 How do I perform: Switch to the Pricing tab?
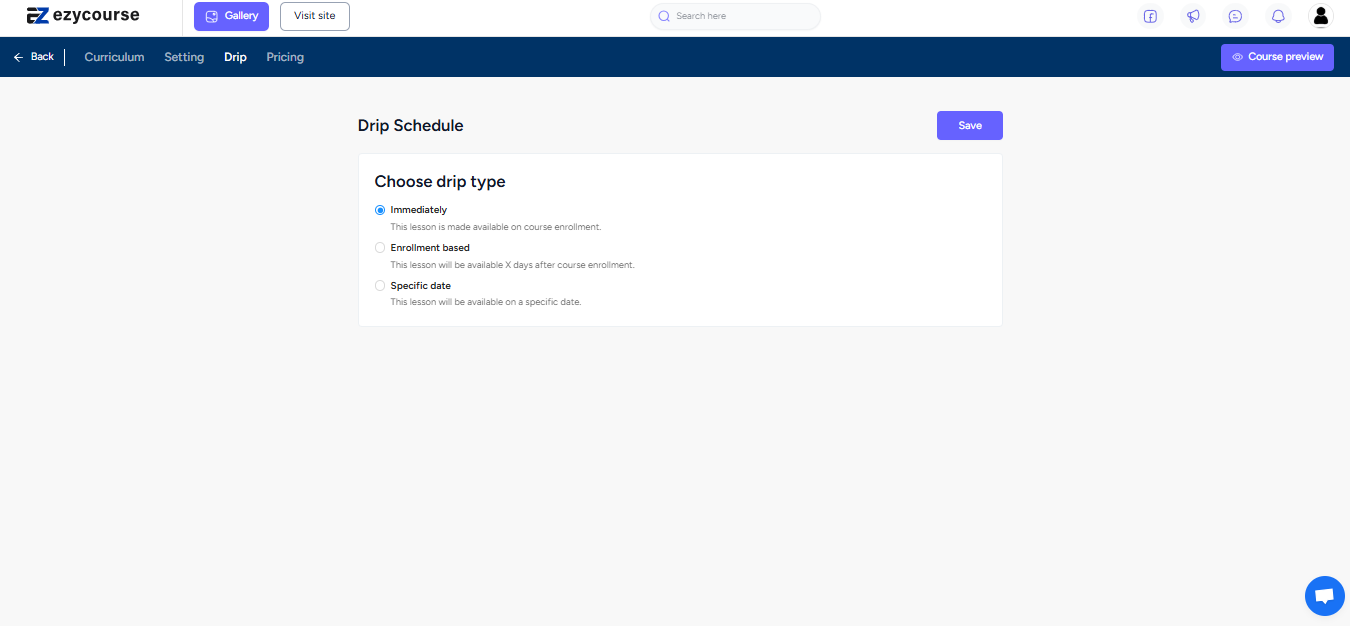coord(285,57)
